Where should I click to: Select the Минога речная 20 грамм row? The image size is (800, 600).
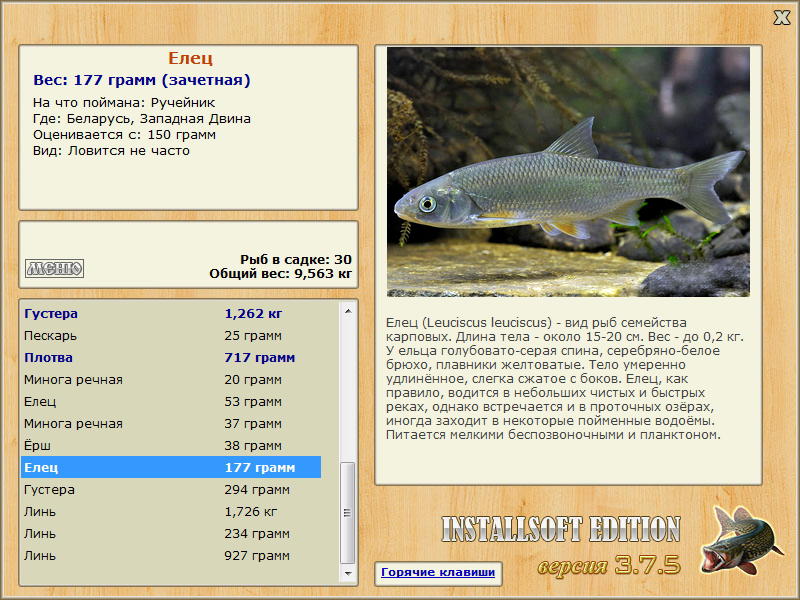(171, 379)
